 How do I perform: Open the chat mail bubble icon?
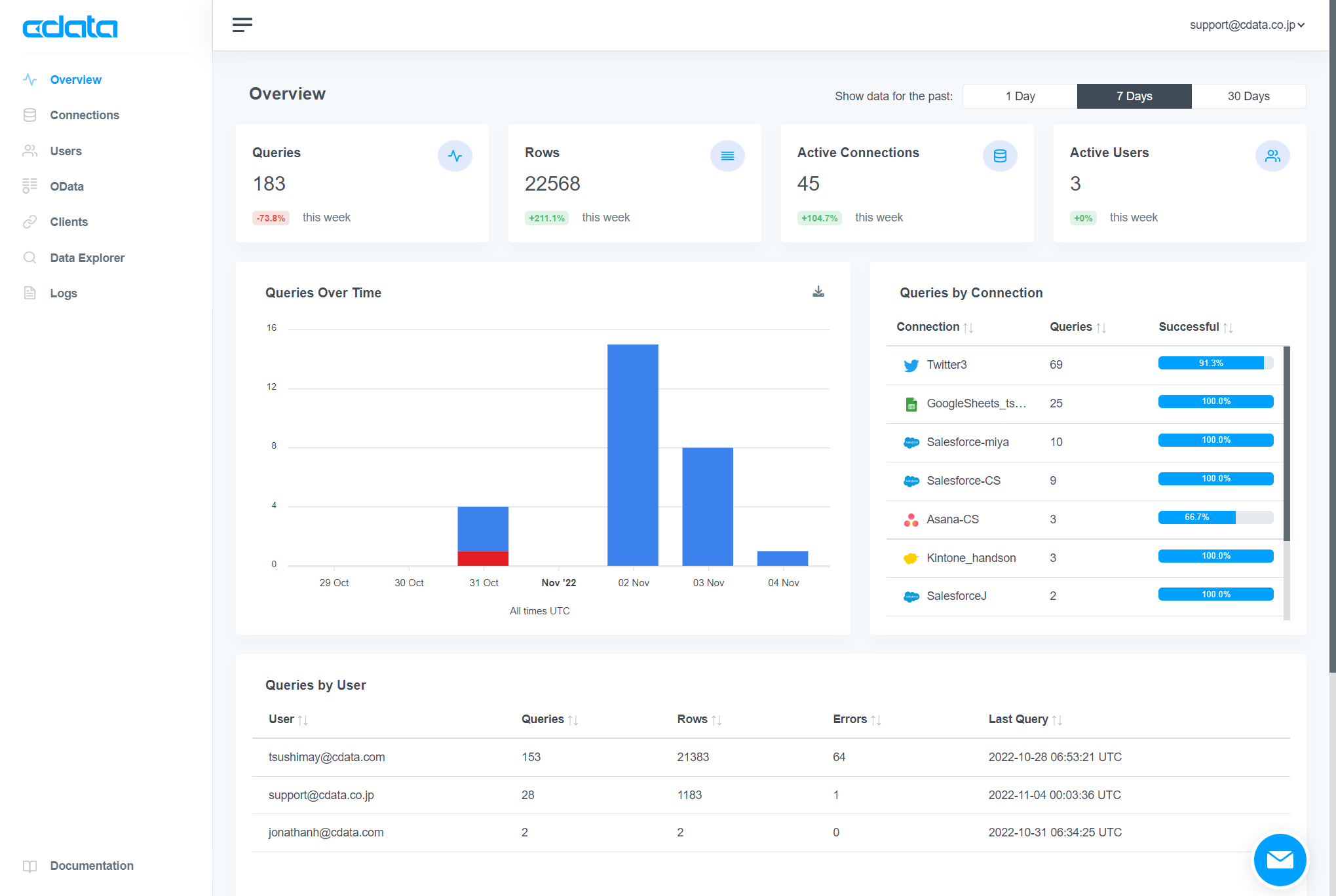[1279, 859]
